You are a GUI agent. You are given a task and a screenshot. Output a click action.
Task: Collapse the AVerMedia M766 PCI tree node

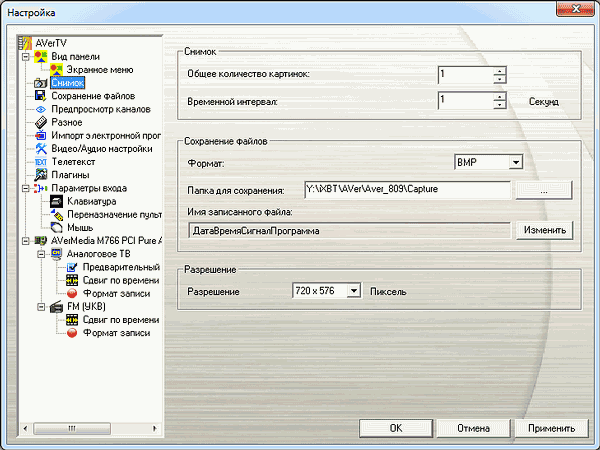26,241
